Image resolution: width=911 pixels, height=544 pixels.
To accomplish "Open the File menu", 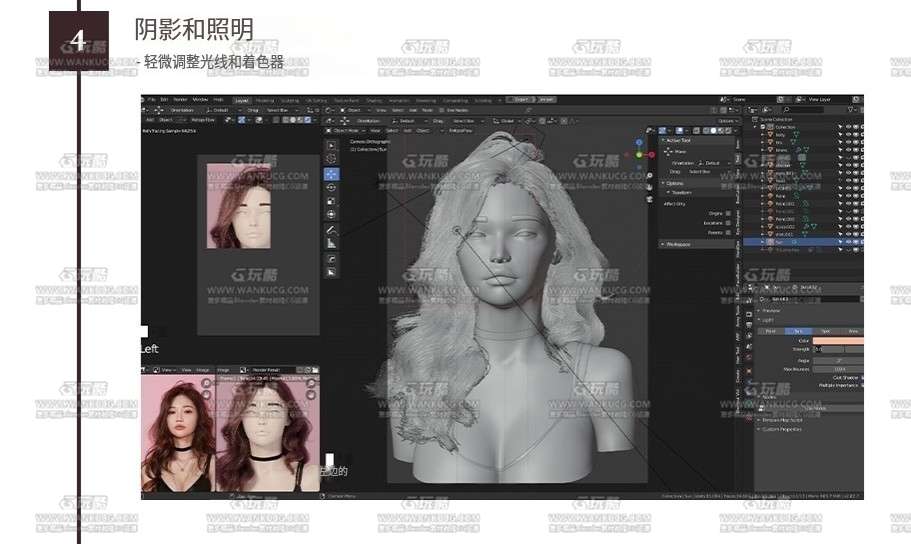I will [151, 99].
